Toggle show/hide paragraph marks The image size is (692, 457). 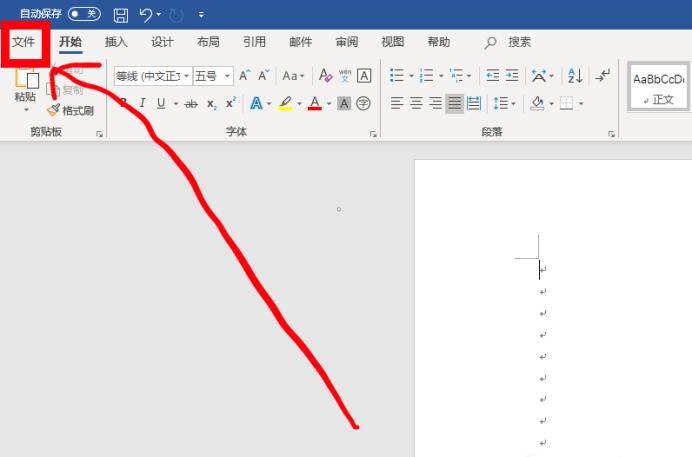click(x=603, y=75)
